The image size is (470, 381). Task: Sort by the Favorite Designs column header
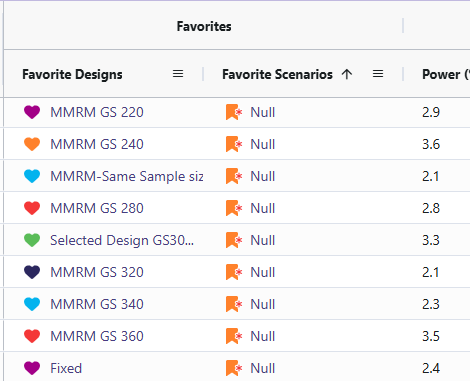(x=72, y=74)
